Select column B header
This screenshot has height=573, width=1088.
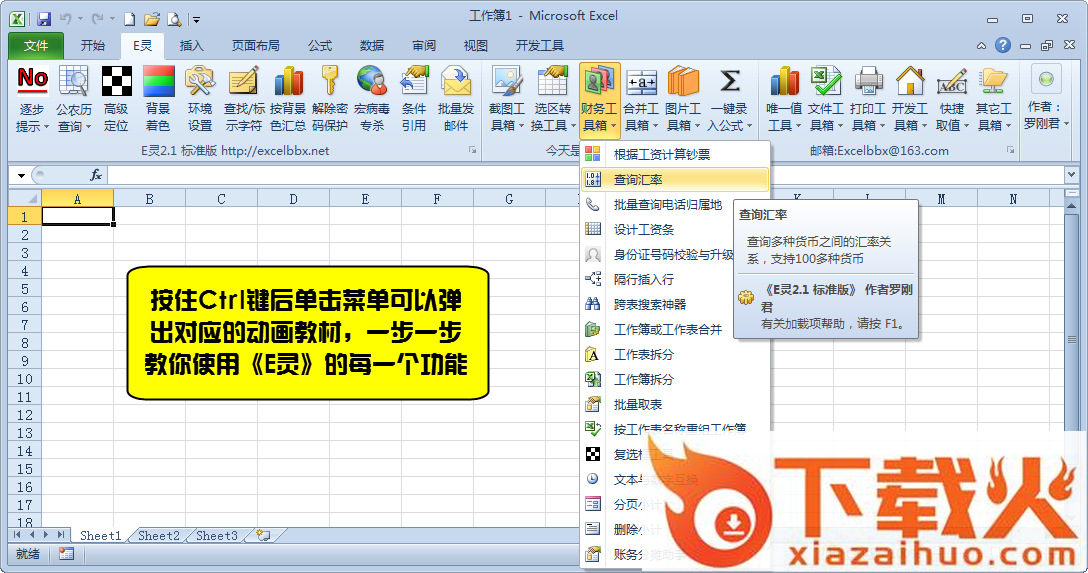pos(149,199)
